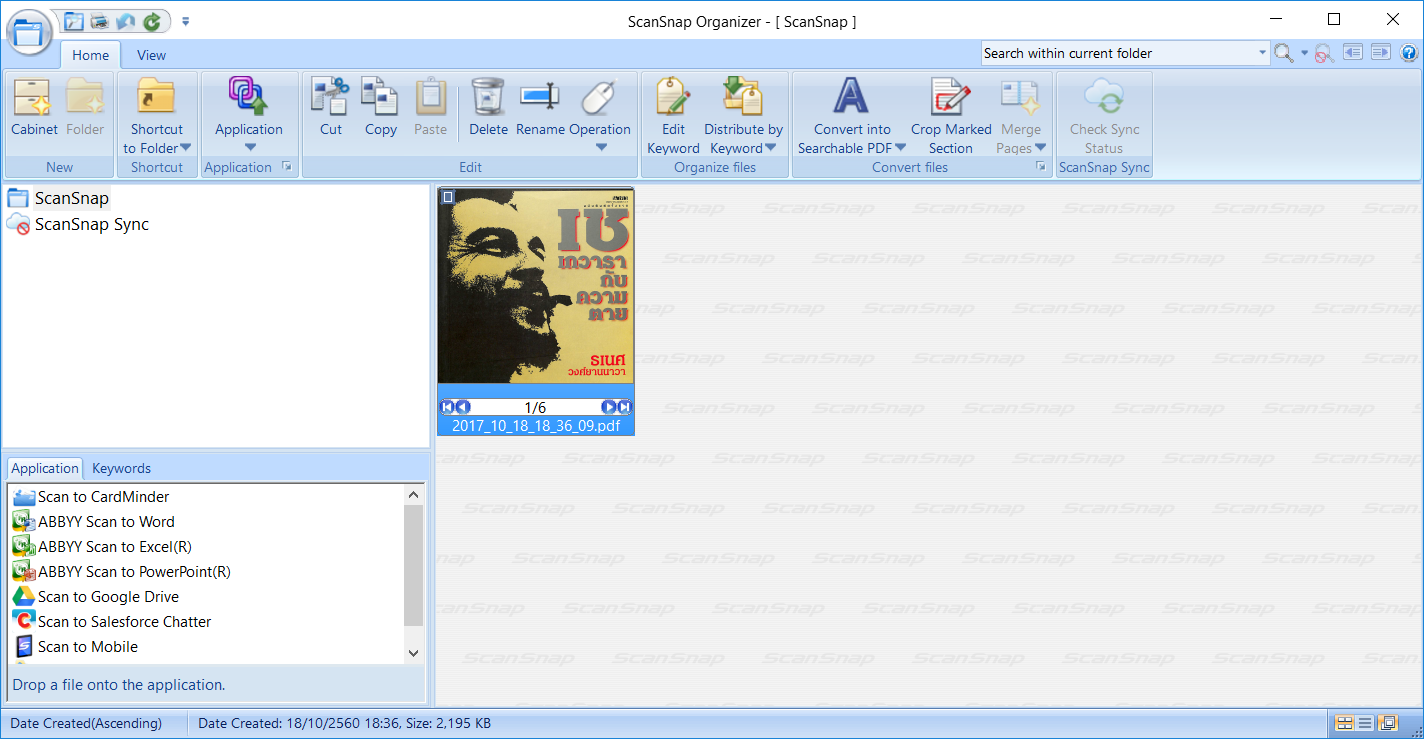Rename the selected file

(x=540, y=108)
